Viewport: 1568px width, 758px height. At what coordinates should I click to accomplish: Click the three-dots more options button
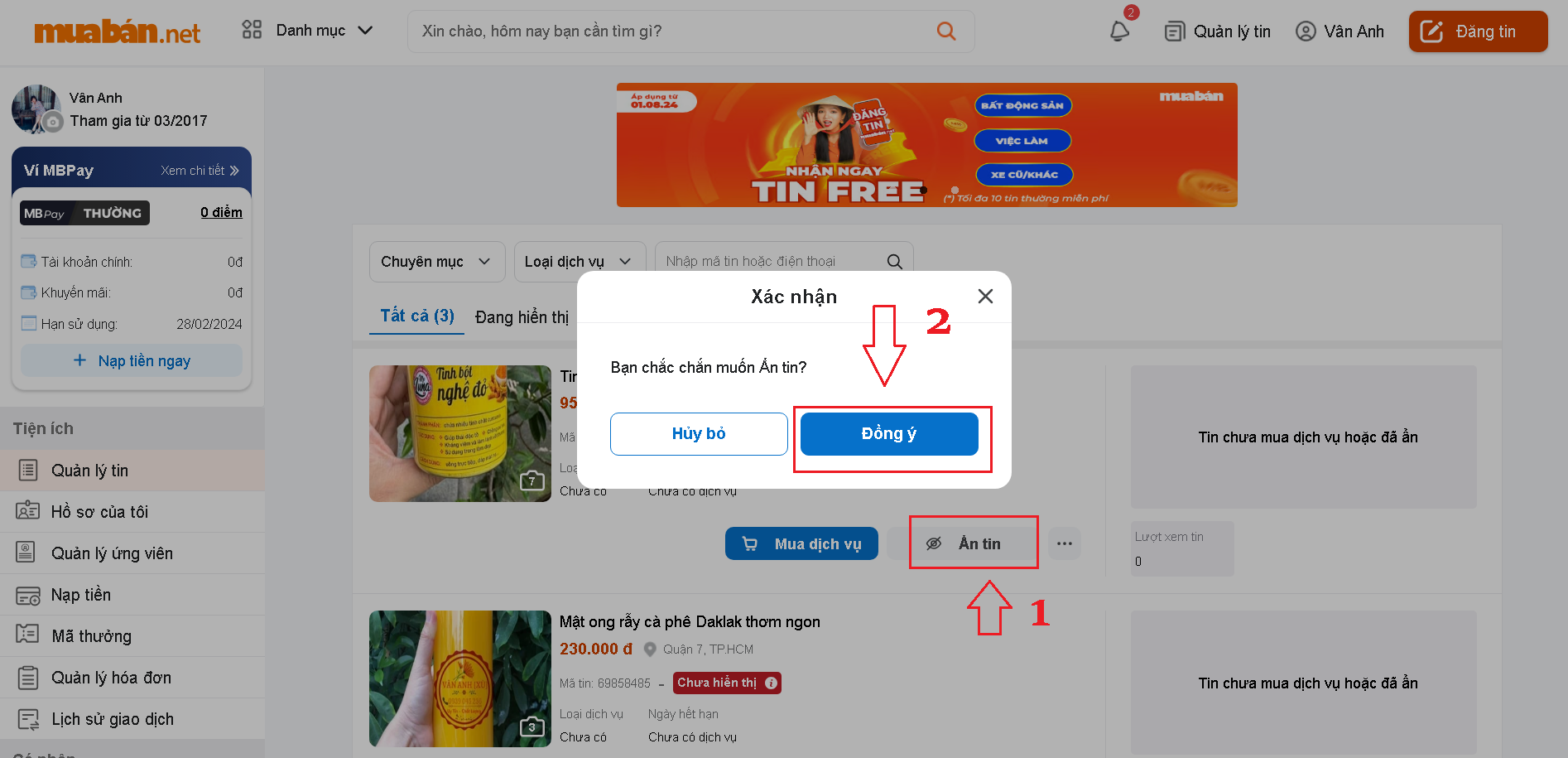click(x=1065, y=543)
